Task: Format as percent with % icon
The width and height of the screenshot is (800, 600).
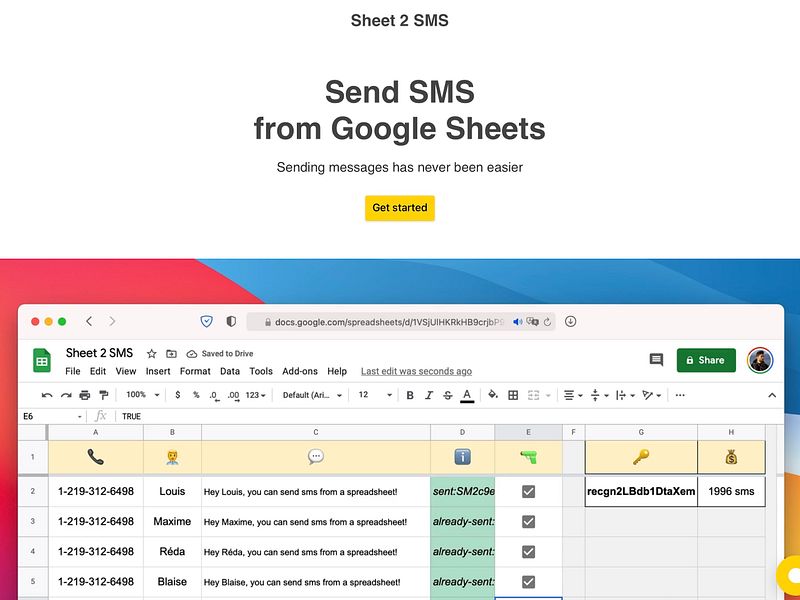Action: pos(196,395)
